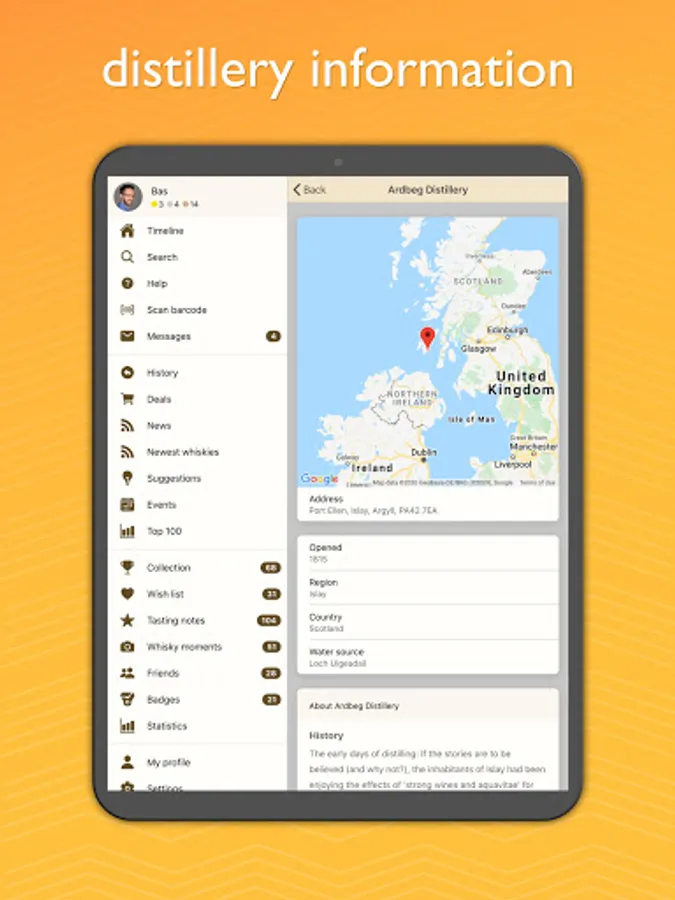This screenshot has height=900, width=675.
Task: Go back using the Back button
Action: pos(309,189)
